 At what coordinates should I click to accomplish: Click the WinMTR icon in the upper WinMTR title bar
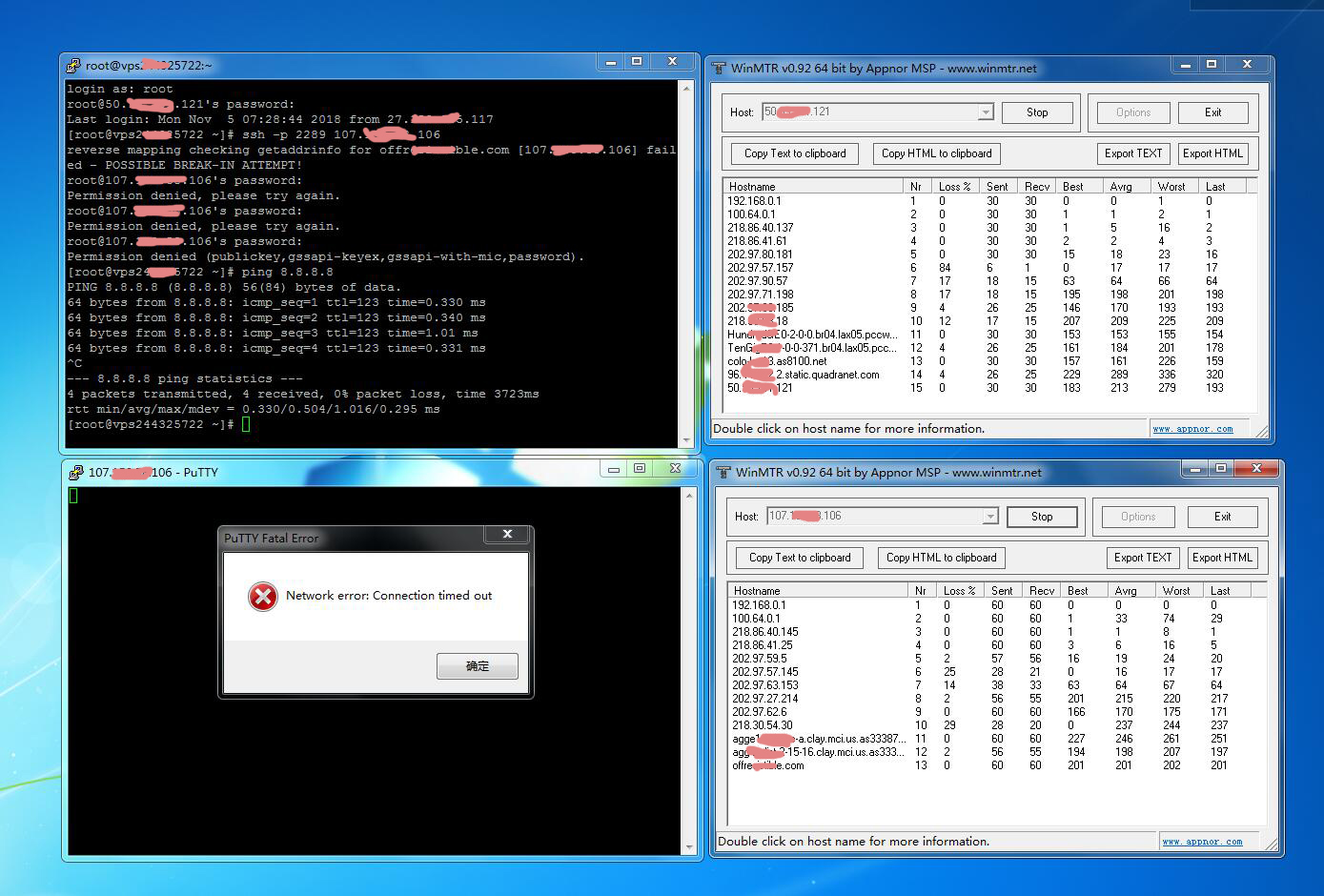pyautogui.click(x=720, y=69)
